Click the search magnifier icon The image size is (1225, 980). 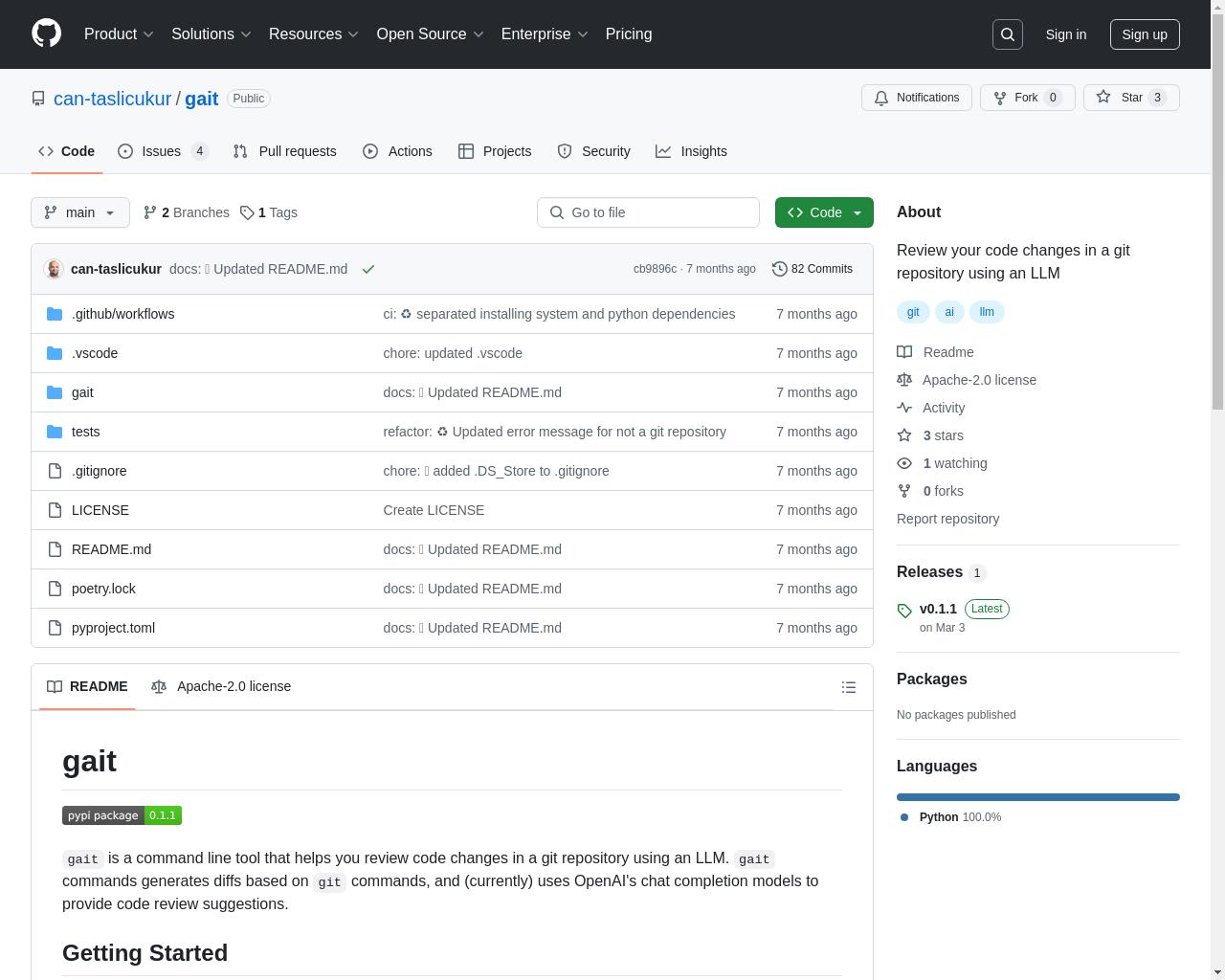click(x=1008, y=34)
